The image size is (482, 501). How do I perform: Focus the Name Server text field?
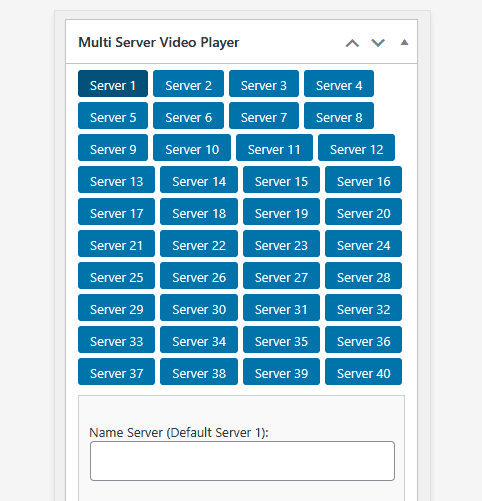(242, 461)
